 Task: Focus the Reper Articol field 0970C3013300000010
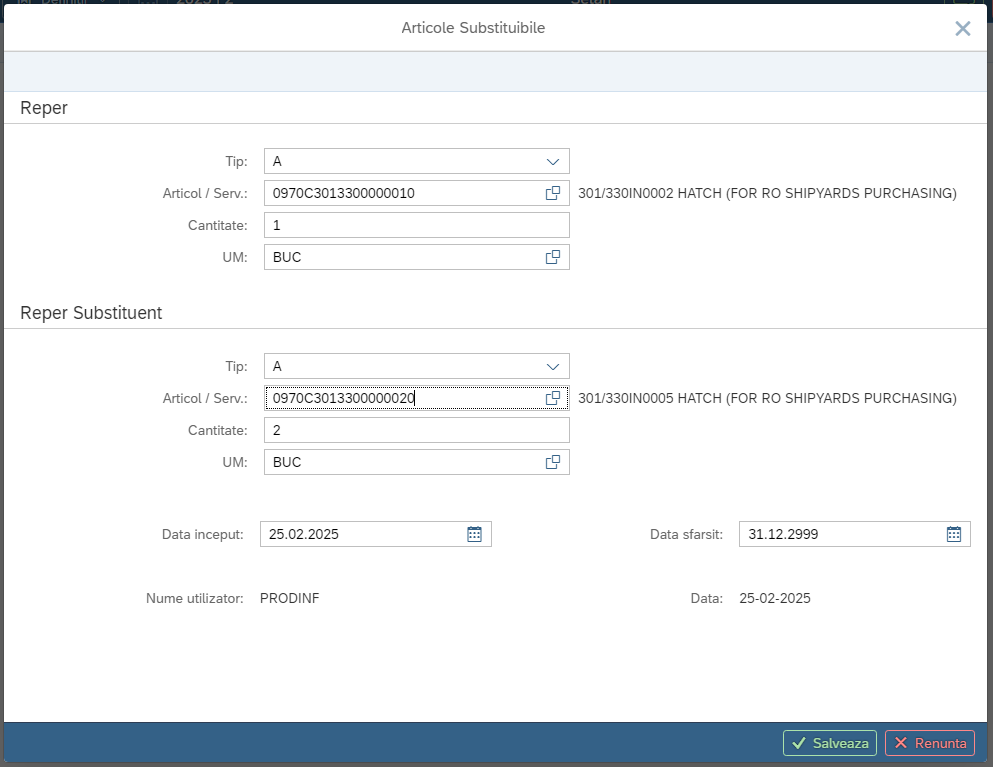[404, 193]
